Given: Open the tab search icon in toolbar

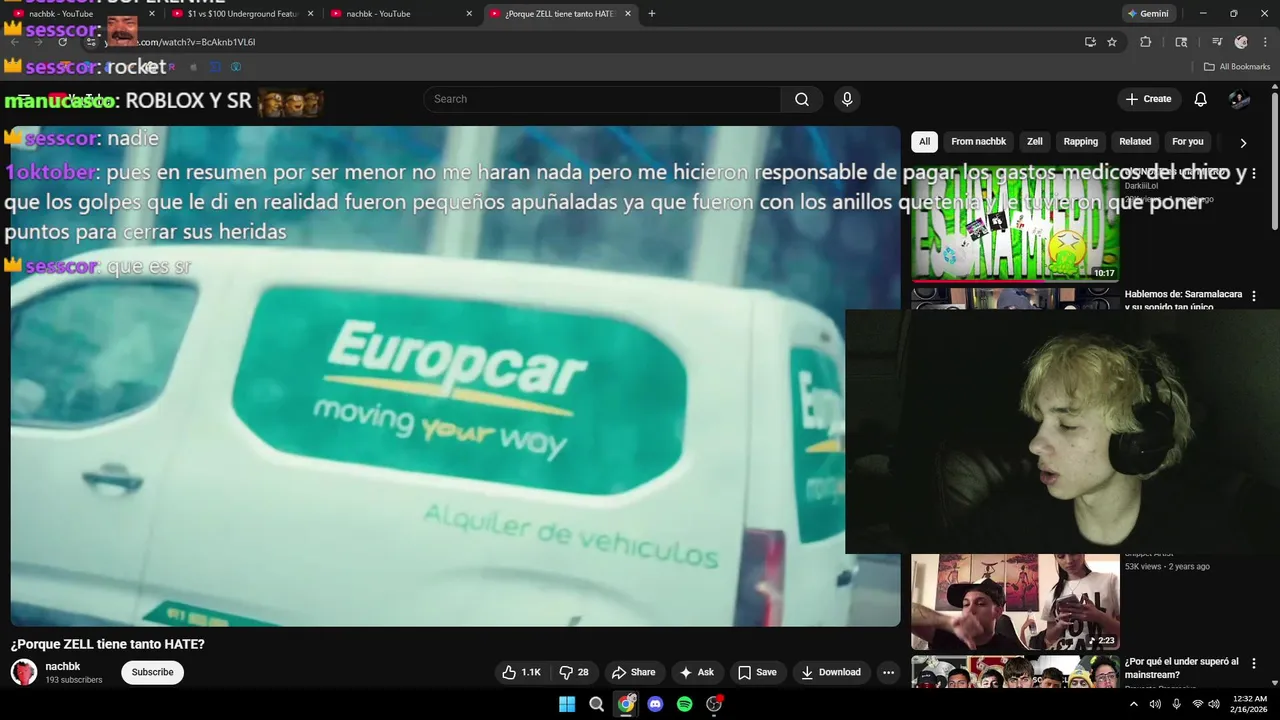Looking at the screenshot, I should tap(1181, 42).
